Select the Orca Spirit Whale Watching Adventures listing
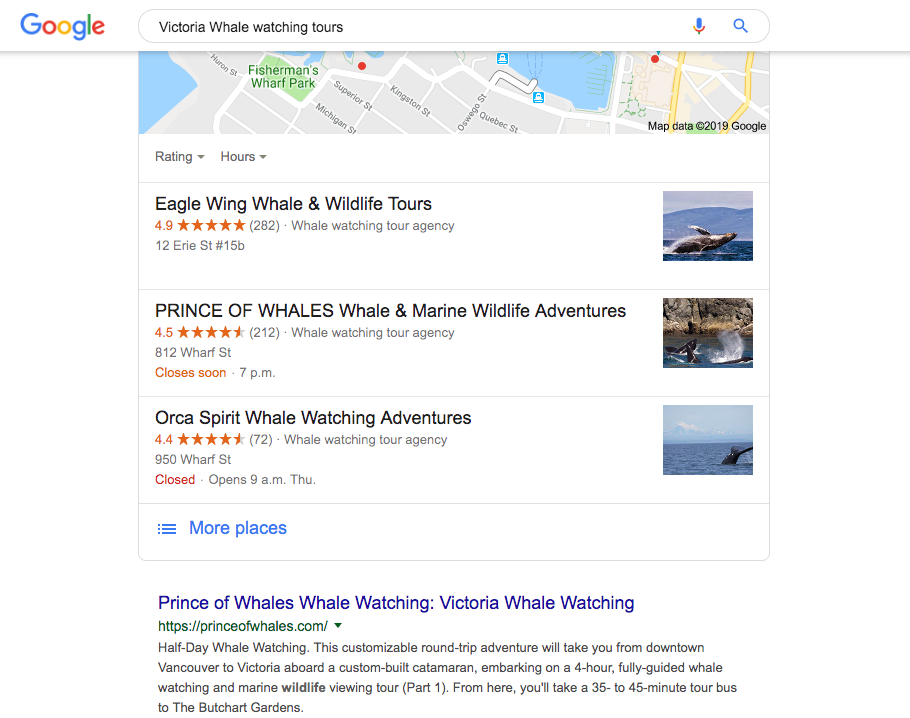The image size is (910, 718). tap(311, 417)
